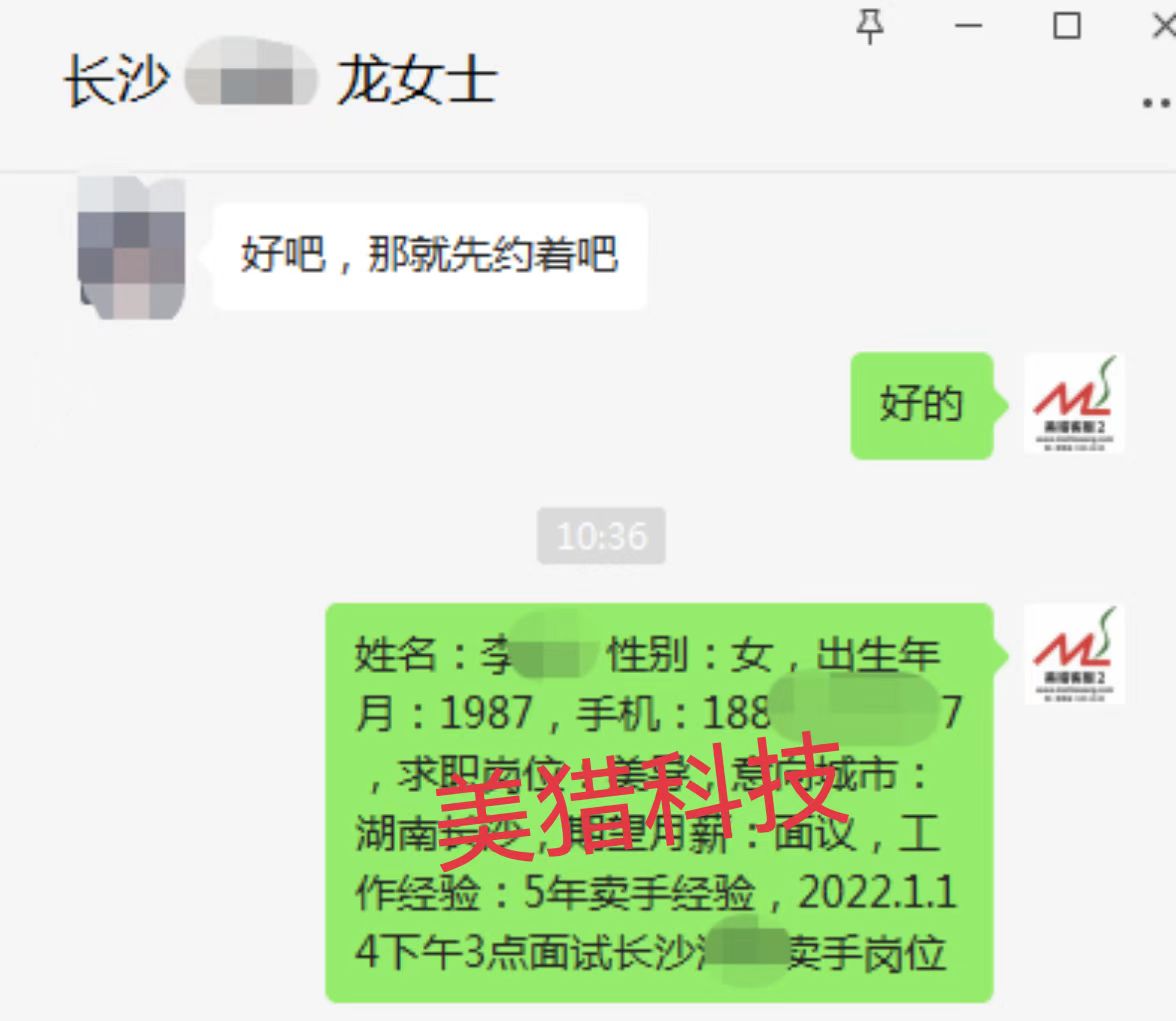Image resolution: width=1176 pixels, height=1021 pixels.
Task: Click the 1987 birth year text
Action: point(486,712)
